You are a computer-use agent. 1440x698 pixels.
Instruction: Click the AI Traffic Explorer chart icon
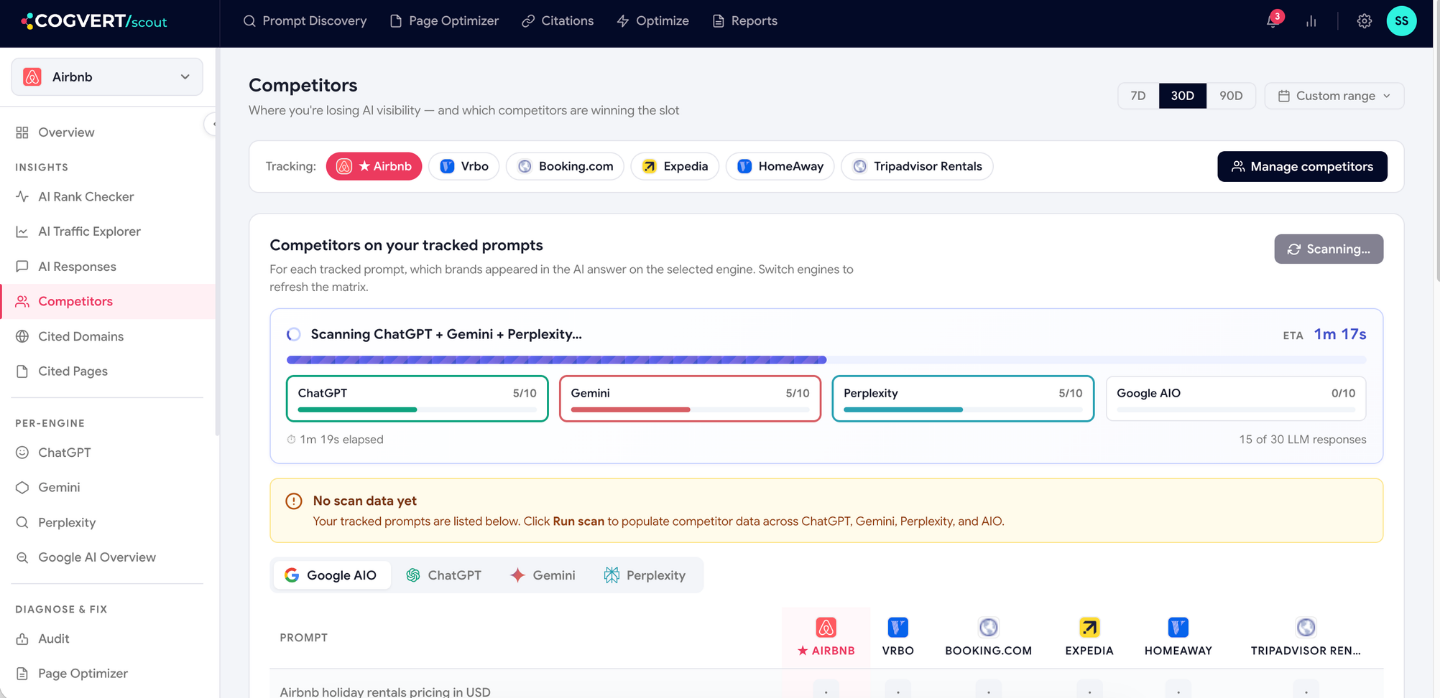click(x=22, y=231)
